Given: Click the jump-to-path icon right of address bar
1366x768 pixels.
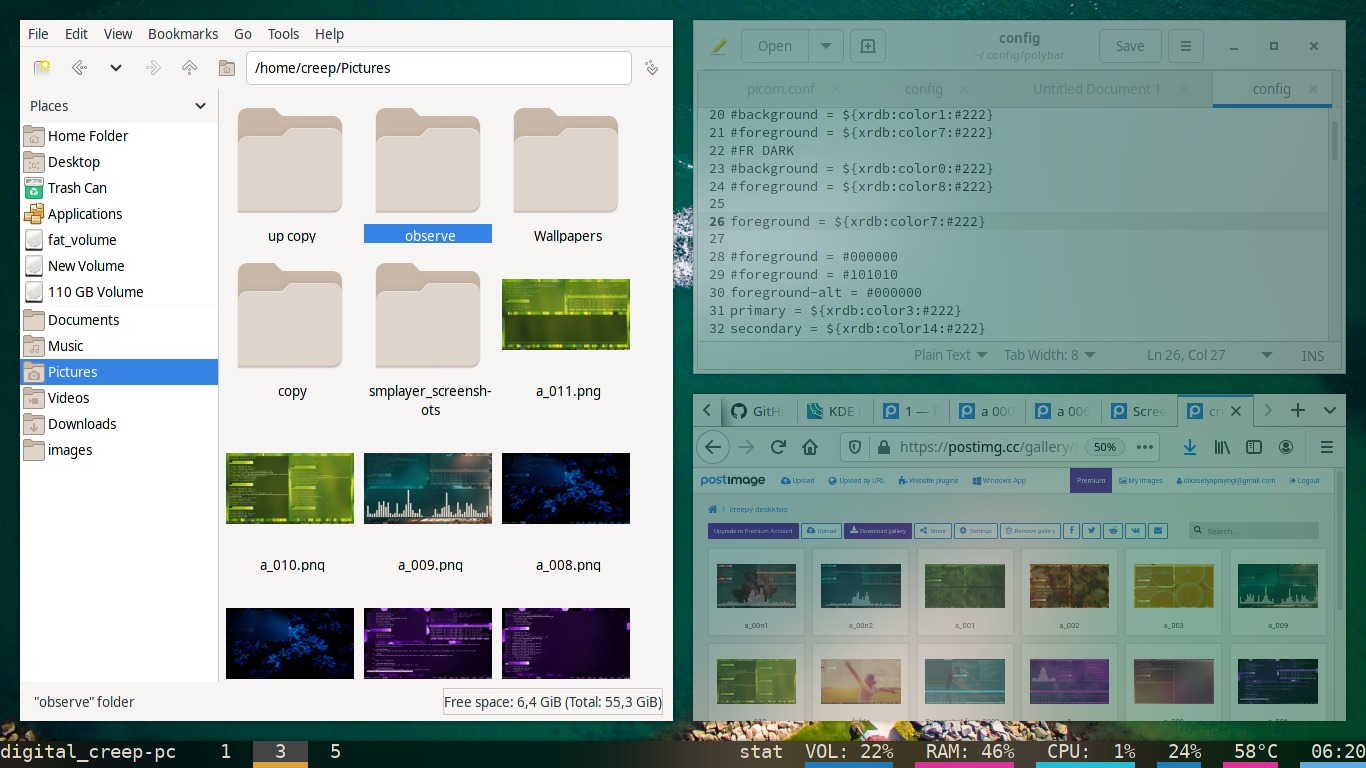Looking at the screenshot, I should (x=651, y=68).
